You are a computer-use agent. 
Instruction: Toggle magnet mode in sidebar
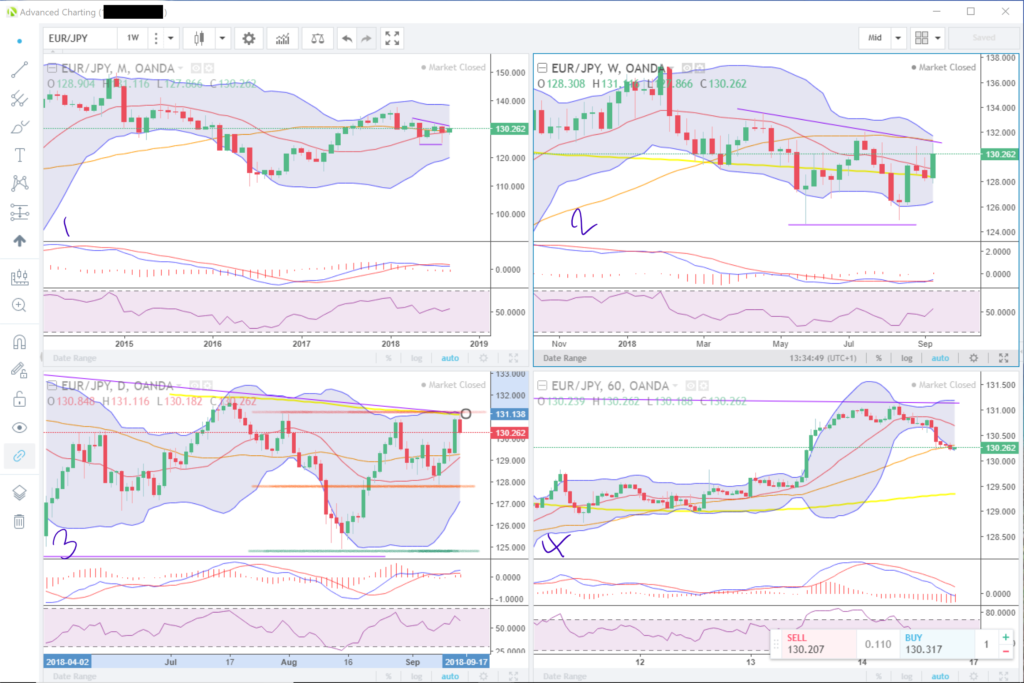pos(19,341)
